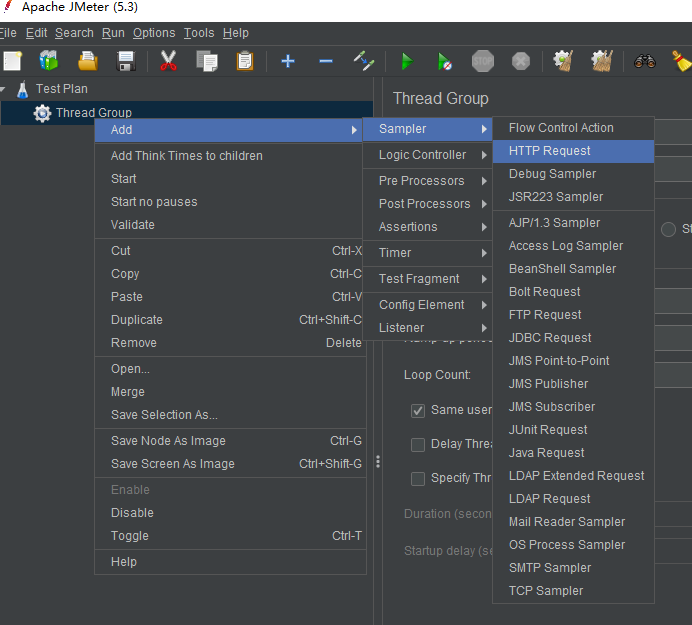Choose HTTP Request sampler
Screen dimensions: 692x625
[573, 151]
